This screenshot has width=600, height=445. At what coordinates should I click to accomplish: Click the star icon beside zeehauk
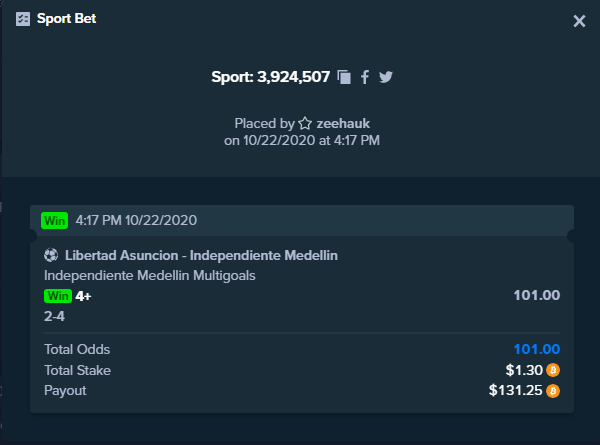pyautogui.click(x=305, y=123)
